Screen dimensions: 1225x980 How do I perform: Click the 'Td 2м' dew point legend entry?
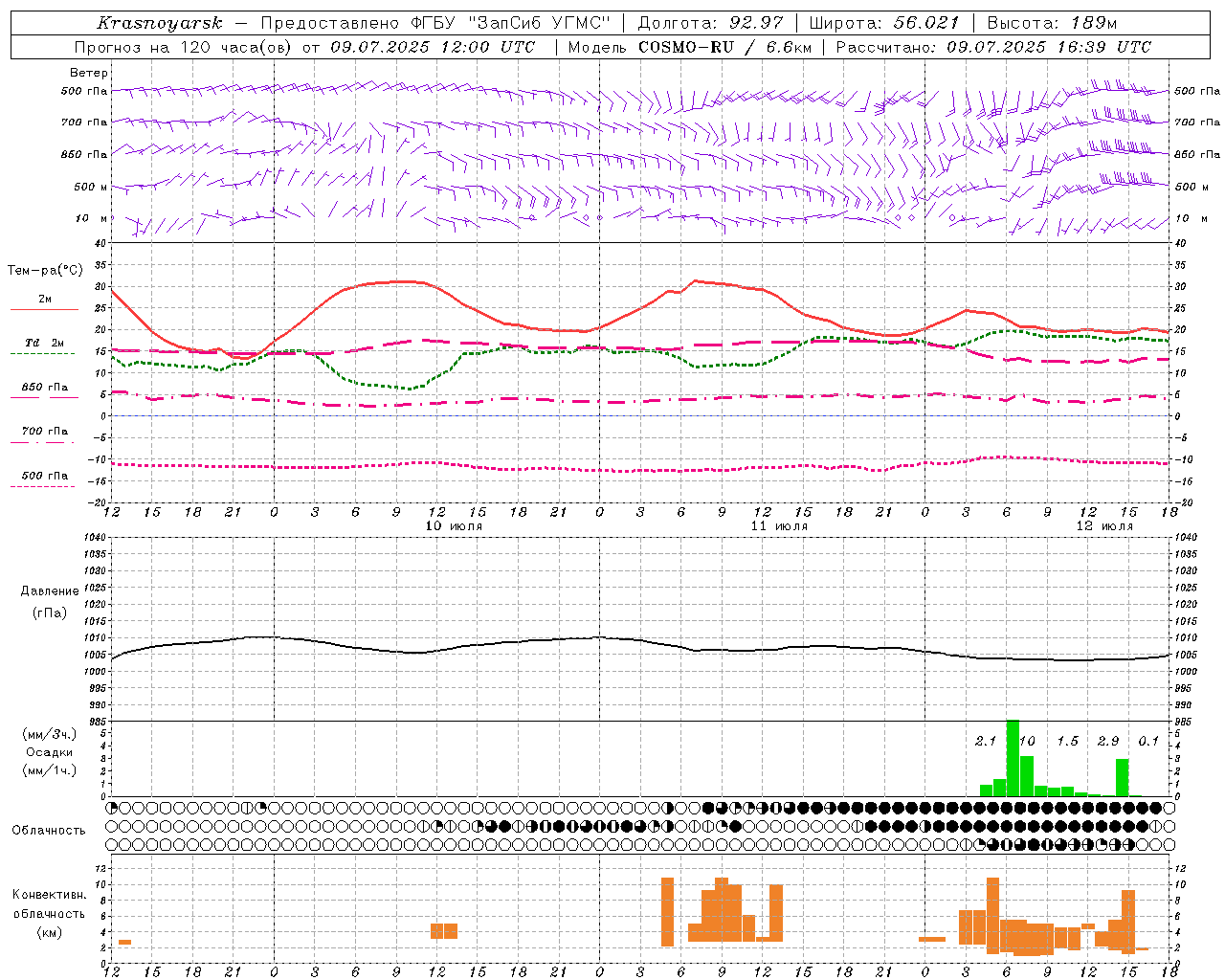45,343
